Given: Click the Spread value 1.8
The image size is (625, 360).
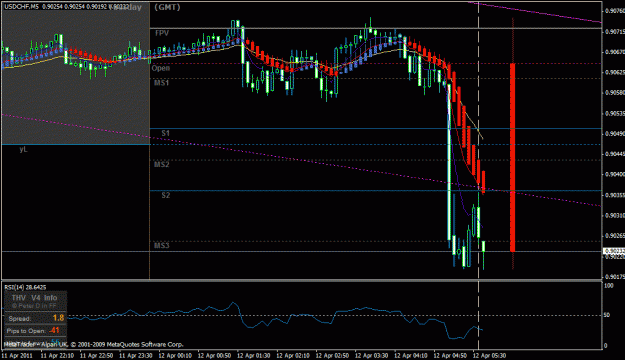Looking at the screenshot, I should [58, 318].
